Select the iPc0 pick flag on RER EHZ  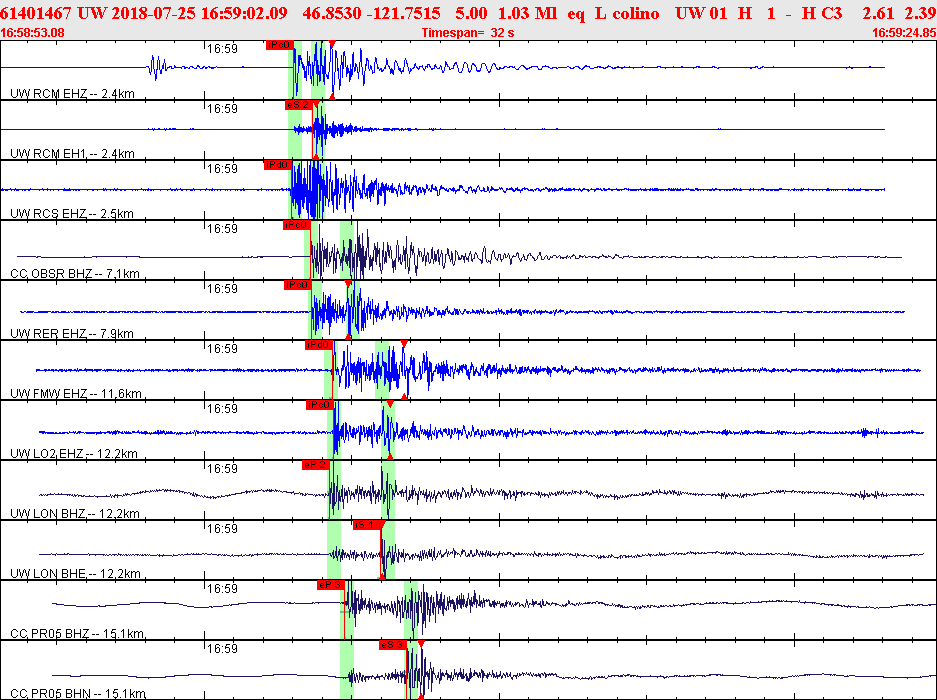click(x=297, y=285)
